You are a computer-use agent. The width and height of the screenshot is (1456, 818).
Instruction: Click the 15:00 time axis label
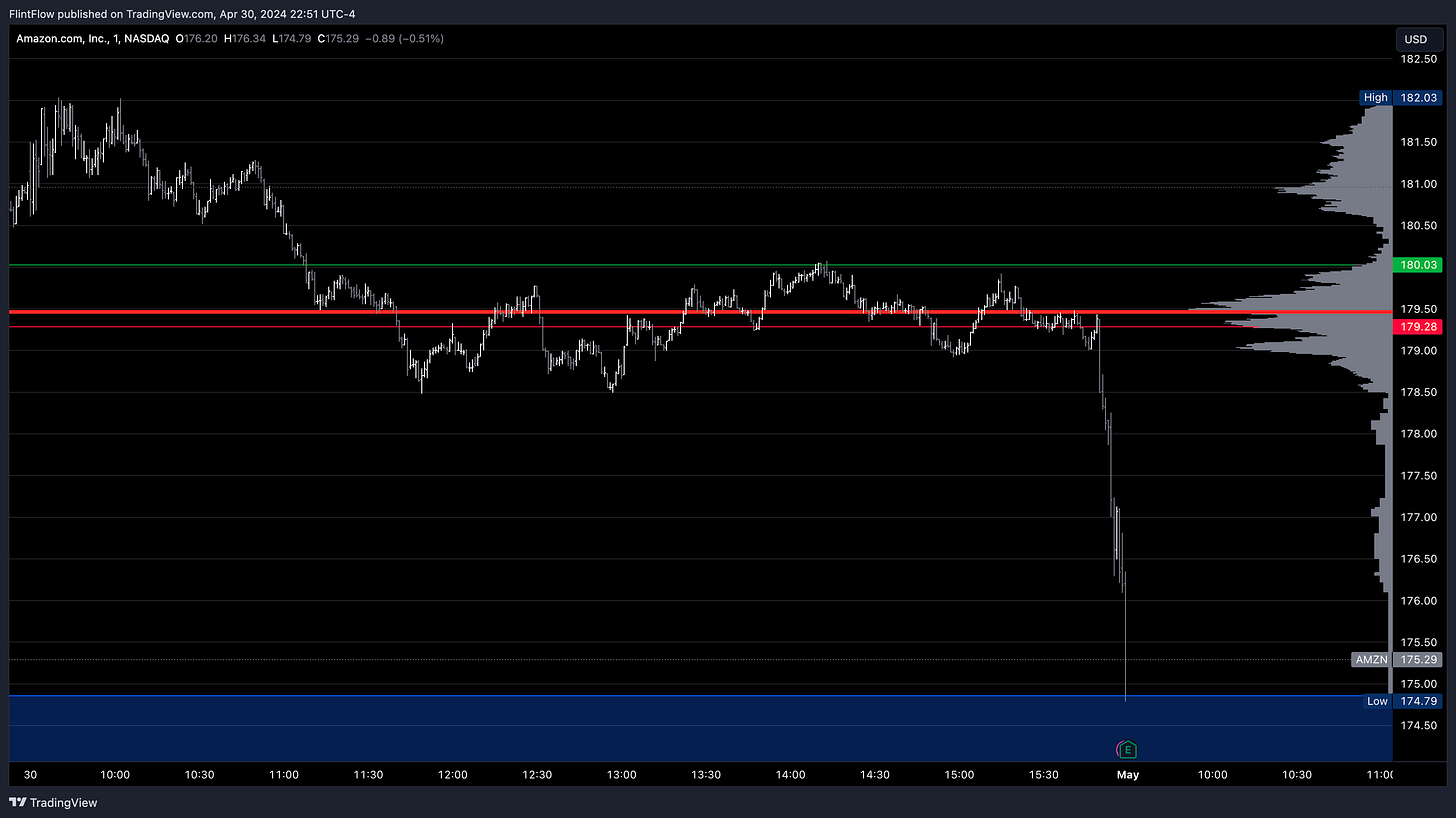coord(959,775)
